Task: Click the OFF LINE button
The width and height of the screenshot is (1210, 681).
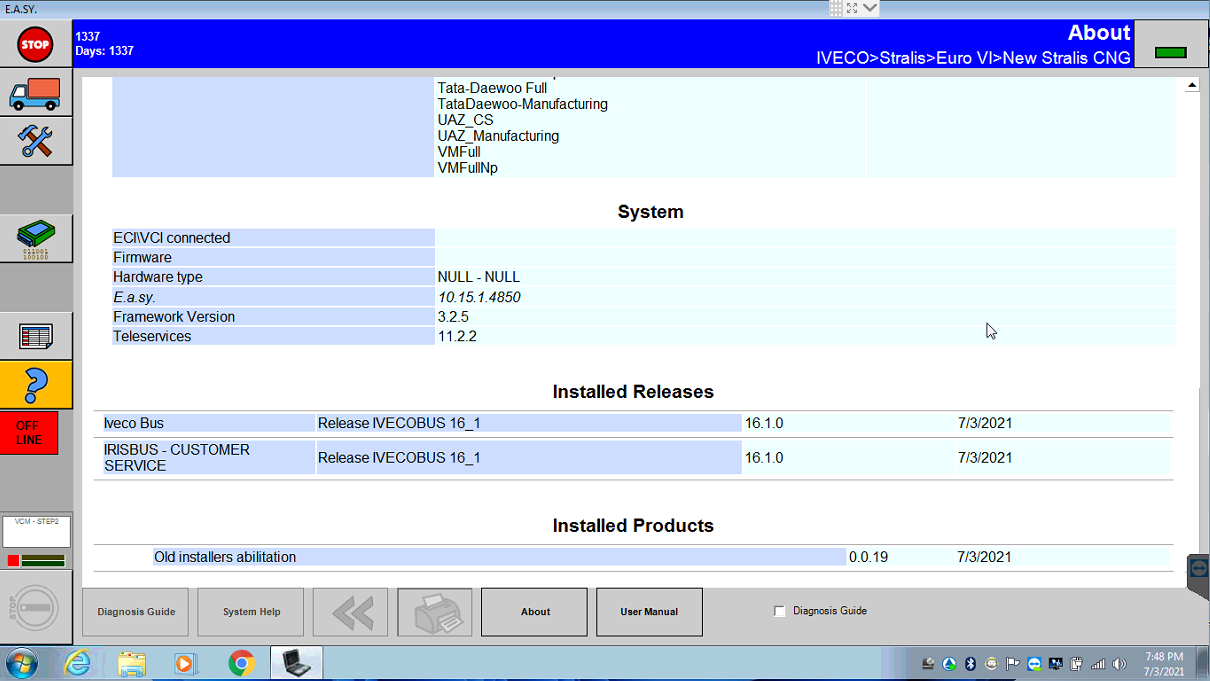Action: pyautogui.click(x=30, y=432)
